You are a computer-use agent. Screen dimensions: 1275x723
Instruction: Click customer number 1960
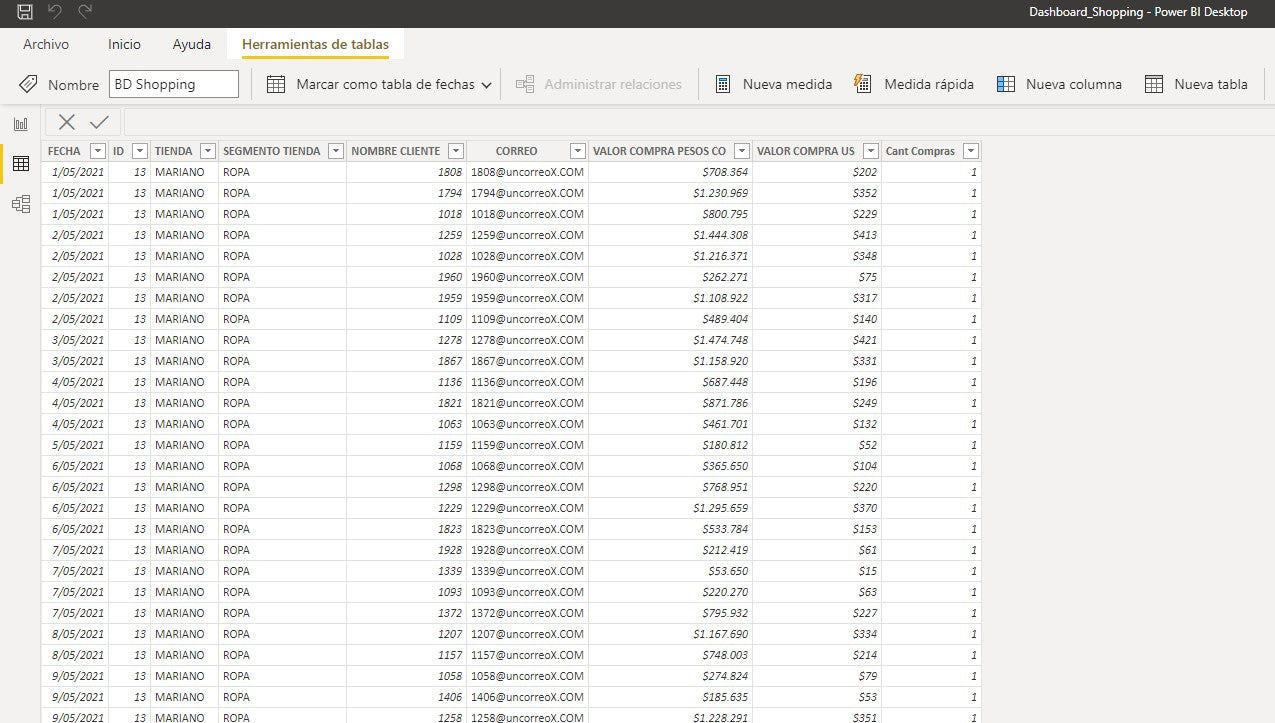point(450,277)
